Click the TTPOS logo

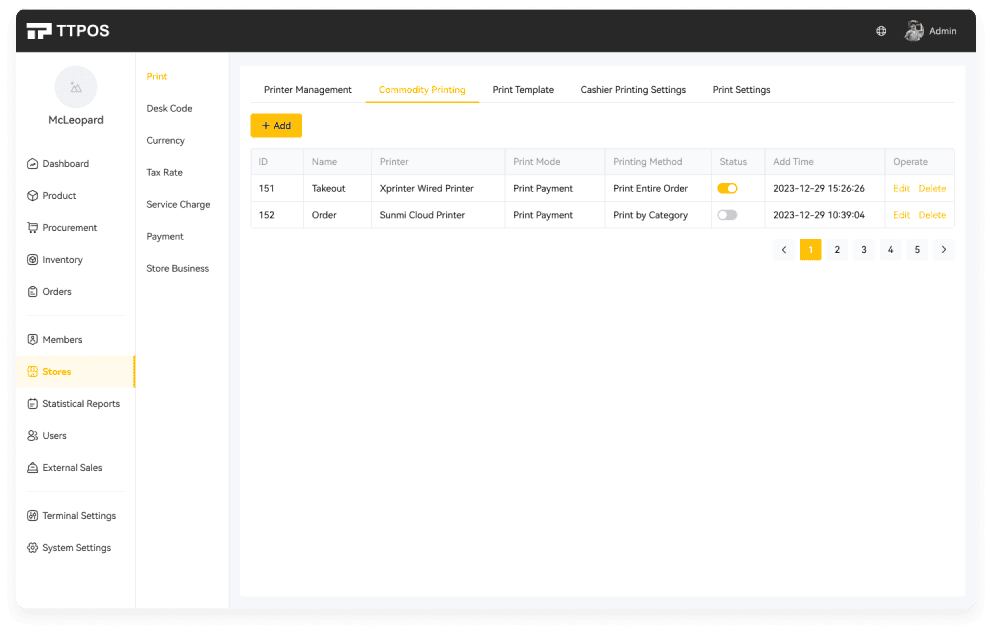[x=68, y=30]
